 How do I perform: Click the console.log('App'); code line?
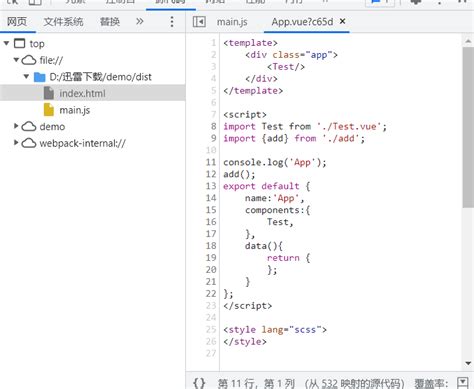275,162
